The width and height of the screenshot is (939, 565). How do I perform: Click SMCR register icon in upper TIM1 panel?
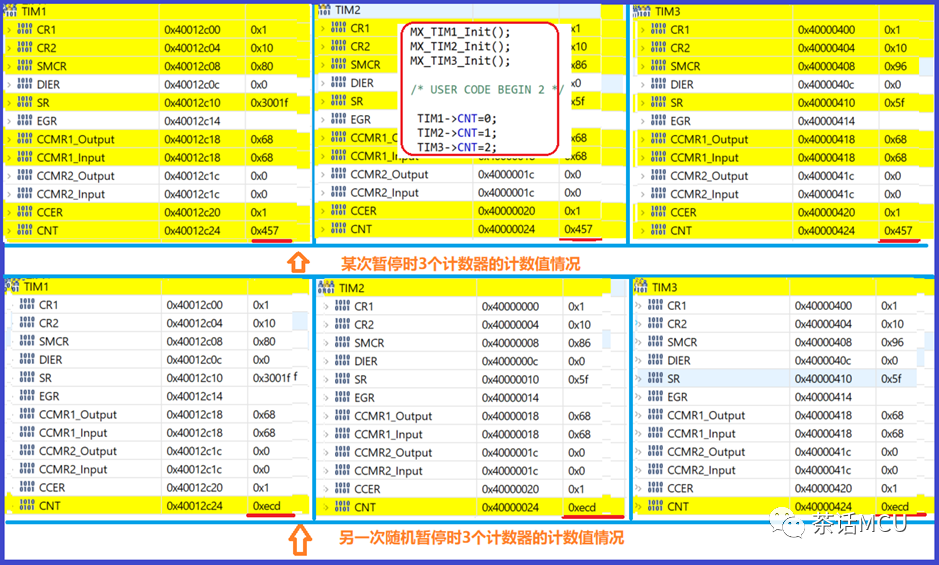pyautogui.click(x=25, y=65)
